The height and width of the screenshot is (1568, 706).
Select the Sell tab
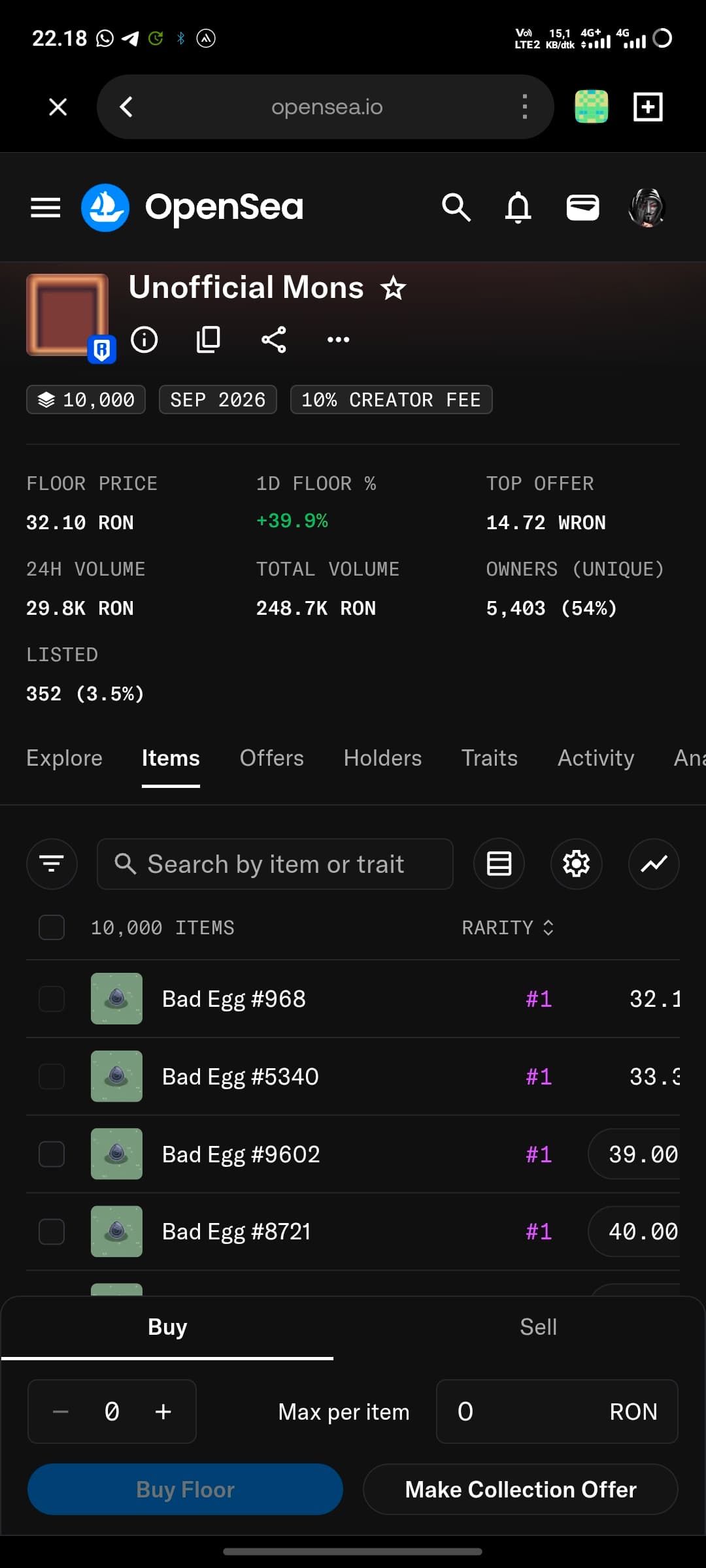pyautogui.click(x=538, y=1327)
